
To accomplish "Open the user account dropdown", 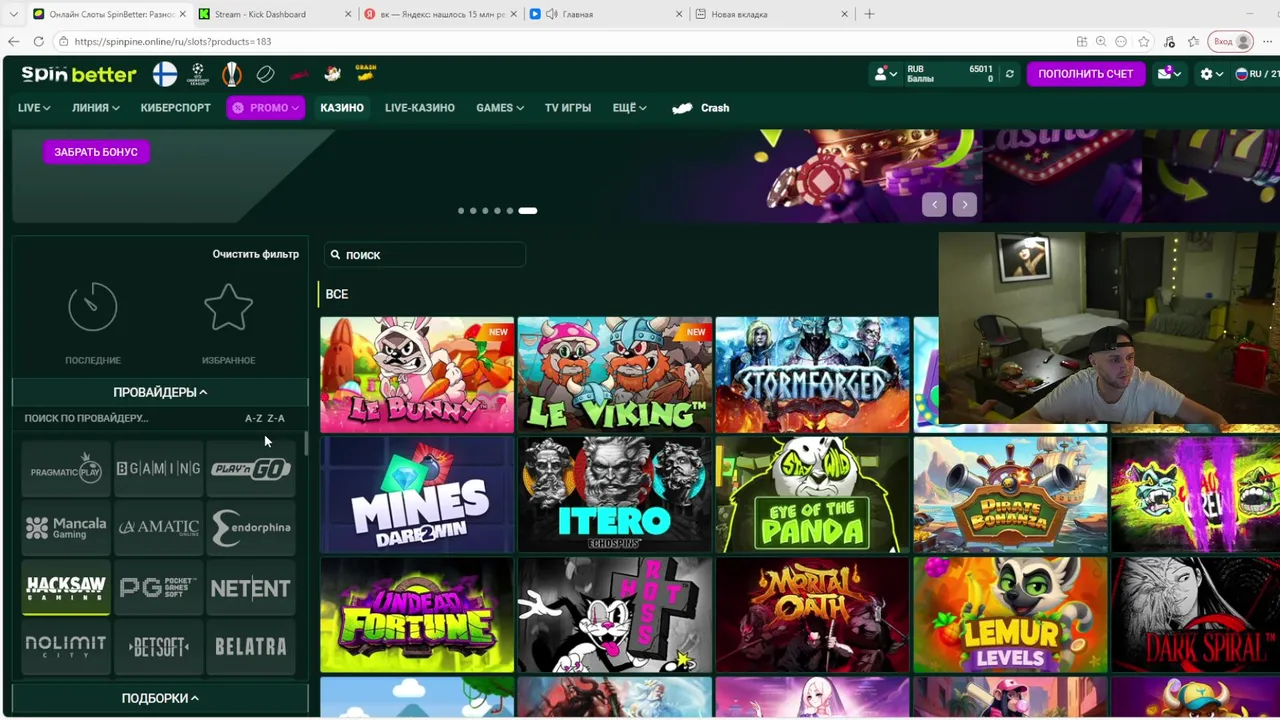I will tap(886, 74).
